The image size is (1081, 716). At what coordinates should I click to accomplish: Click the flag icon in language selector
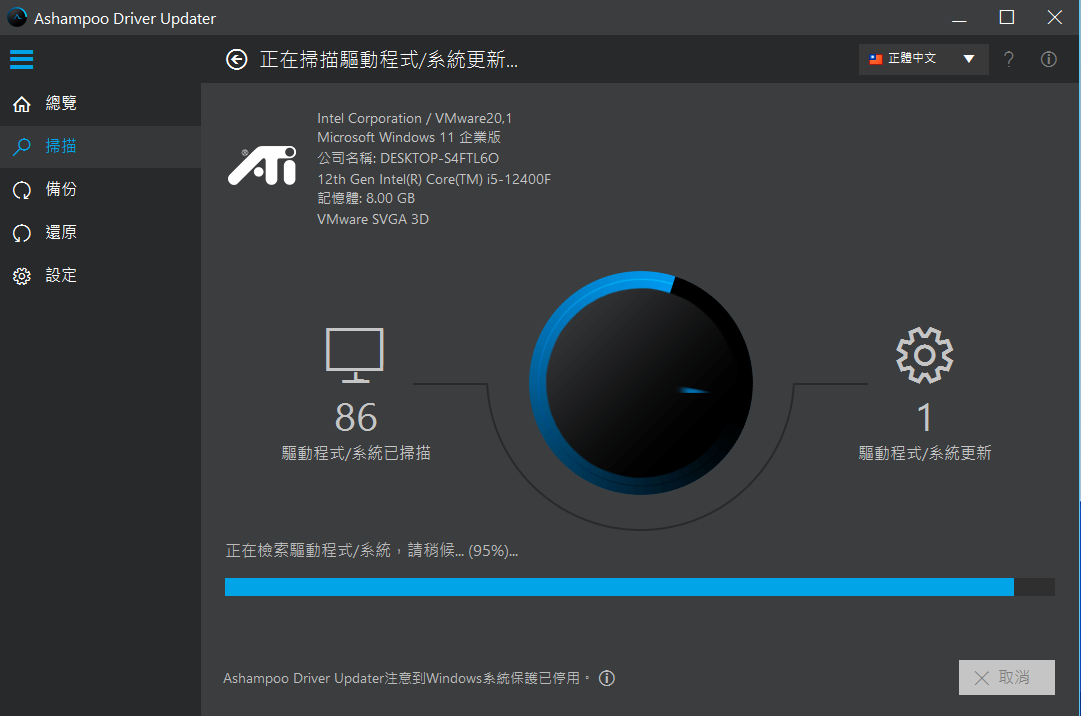(x=876, y=59)
